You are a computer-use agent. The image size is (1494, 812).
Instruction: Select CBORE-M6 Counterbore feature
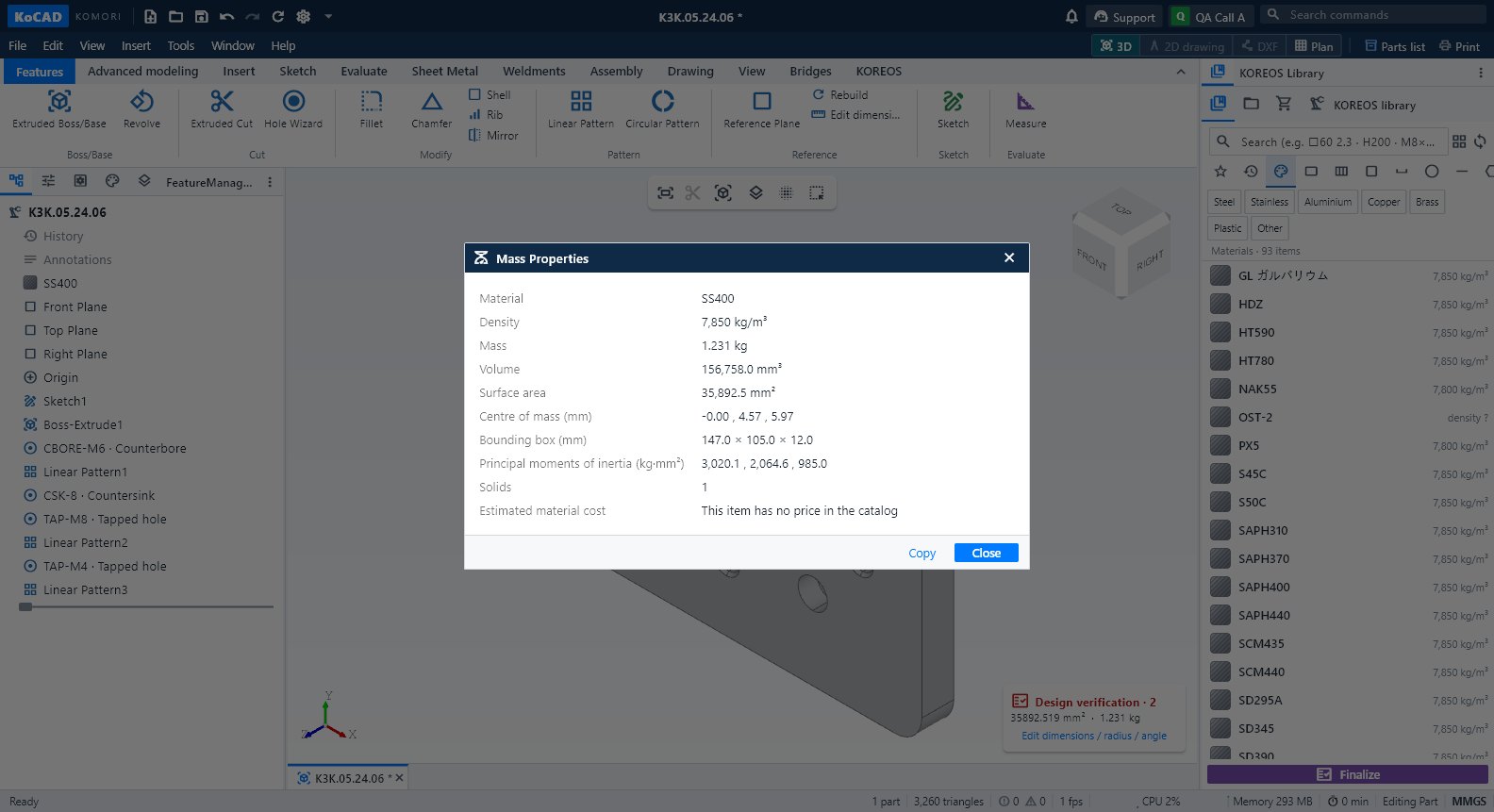[x=114, y=448]
